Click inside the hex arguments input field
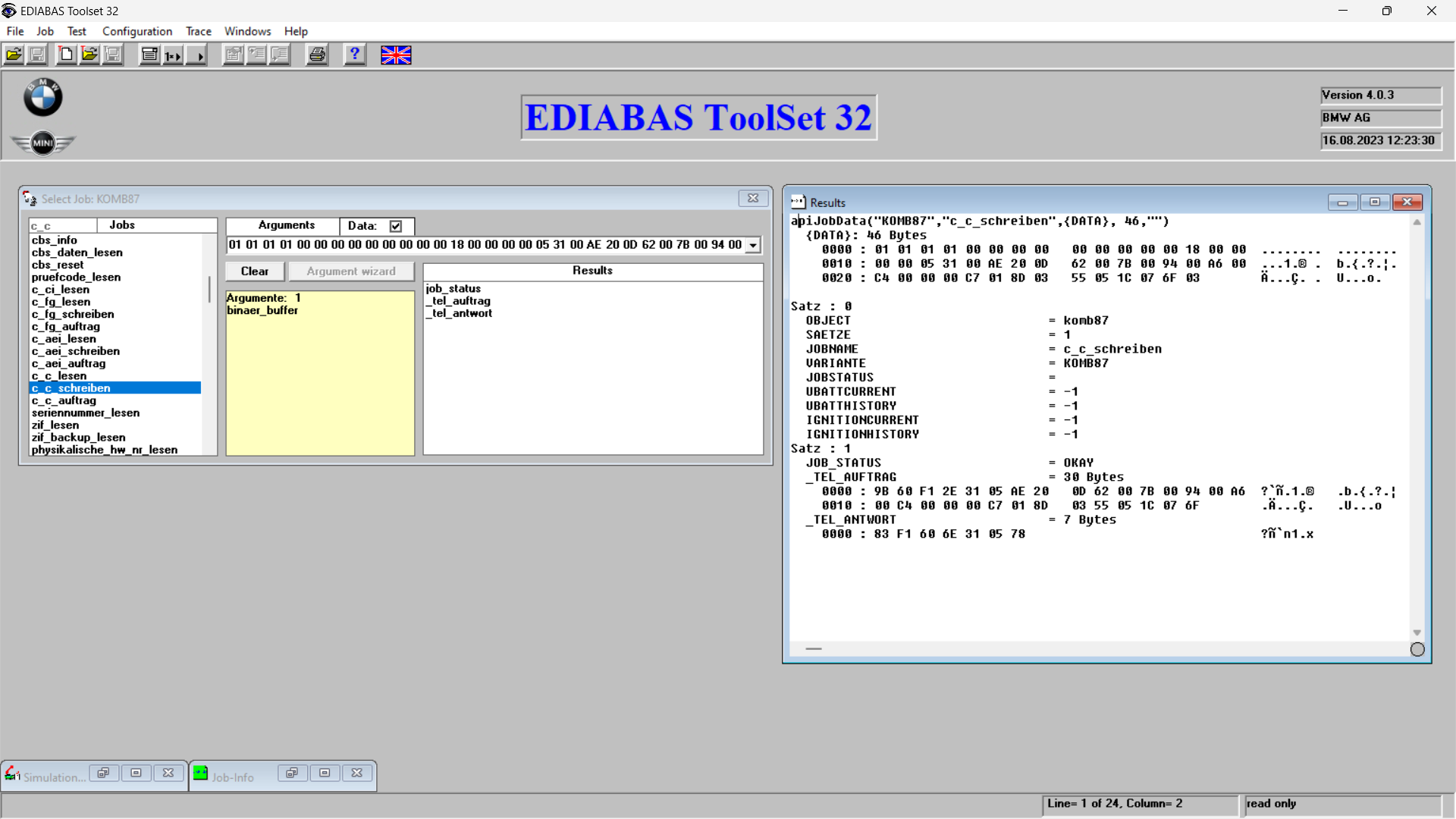 485,245
